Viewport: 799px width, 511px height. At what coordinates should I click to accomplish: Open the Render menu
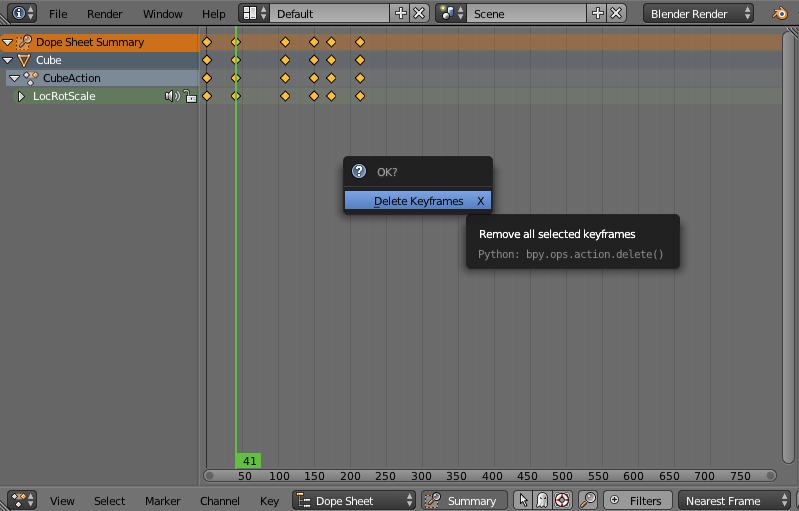(104, 14)
